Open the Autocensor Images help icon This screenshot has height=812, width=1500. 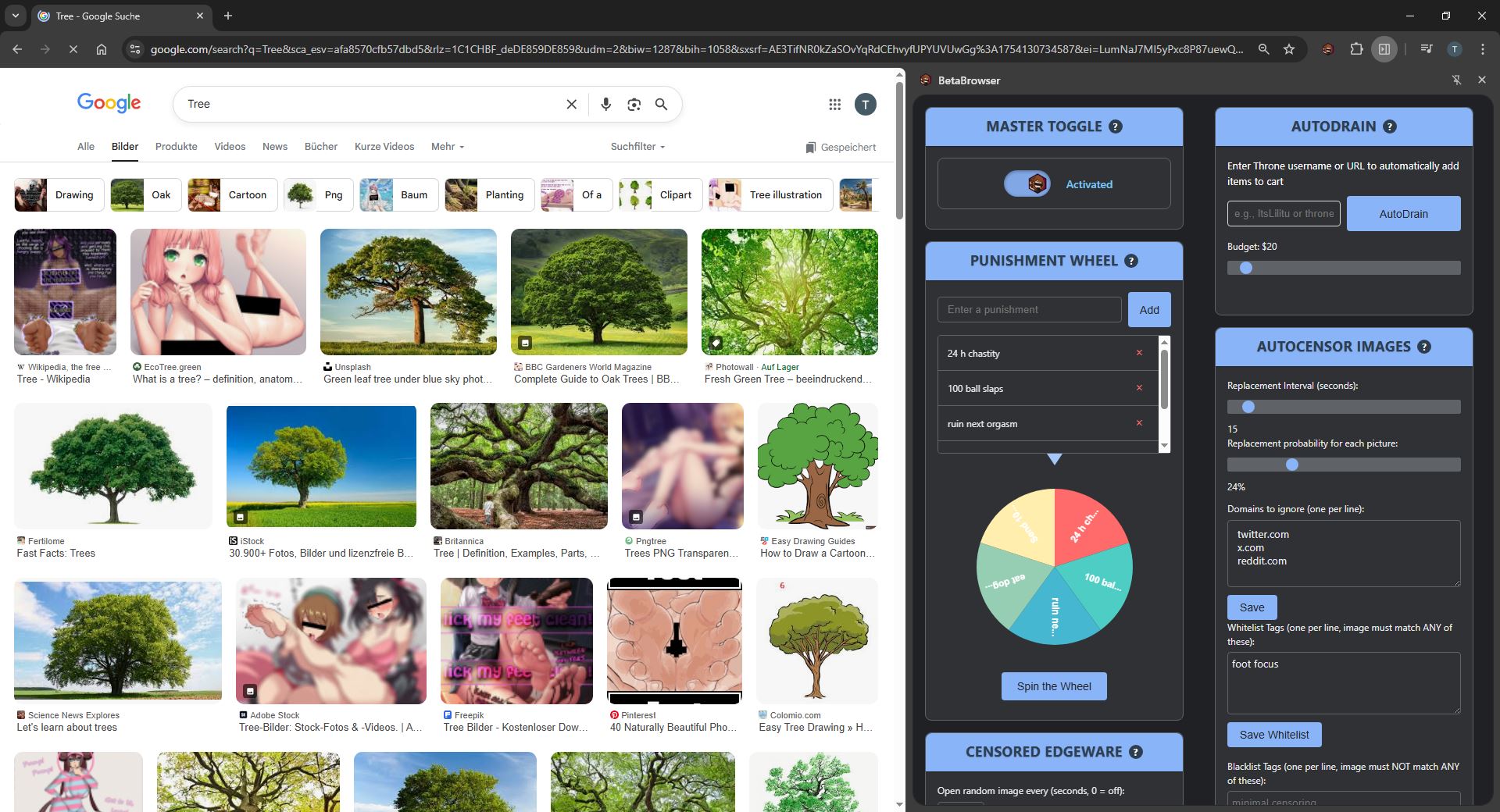1424,347
